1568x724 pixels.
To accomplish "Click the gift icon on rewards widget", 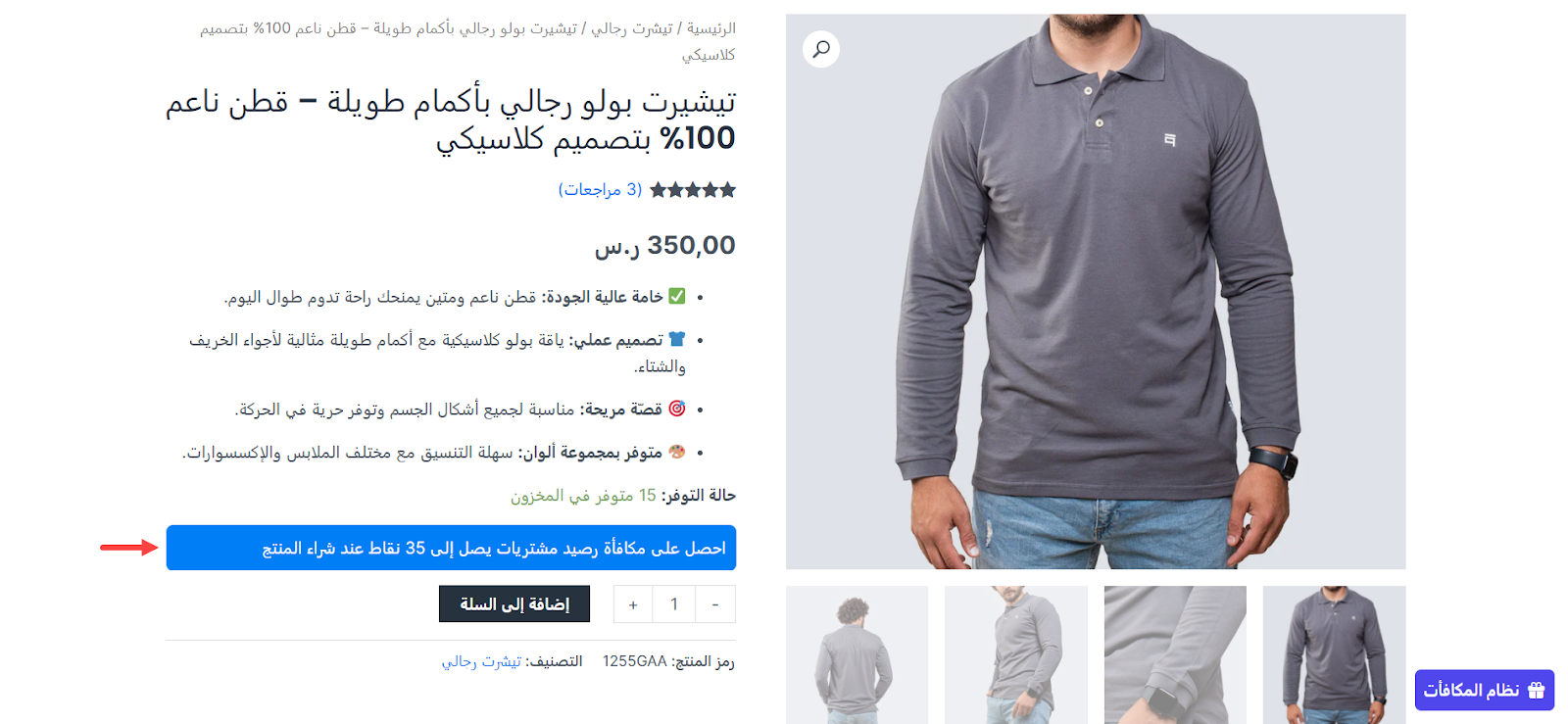I will [1536, 690].
